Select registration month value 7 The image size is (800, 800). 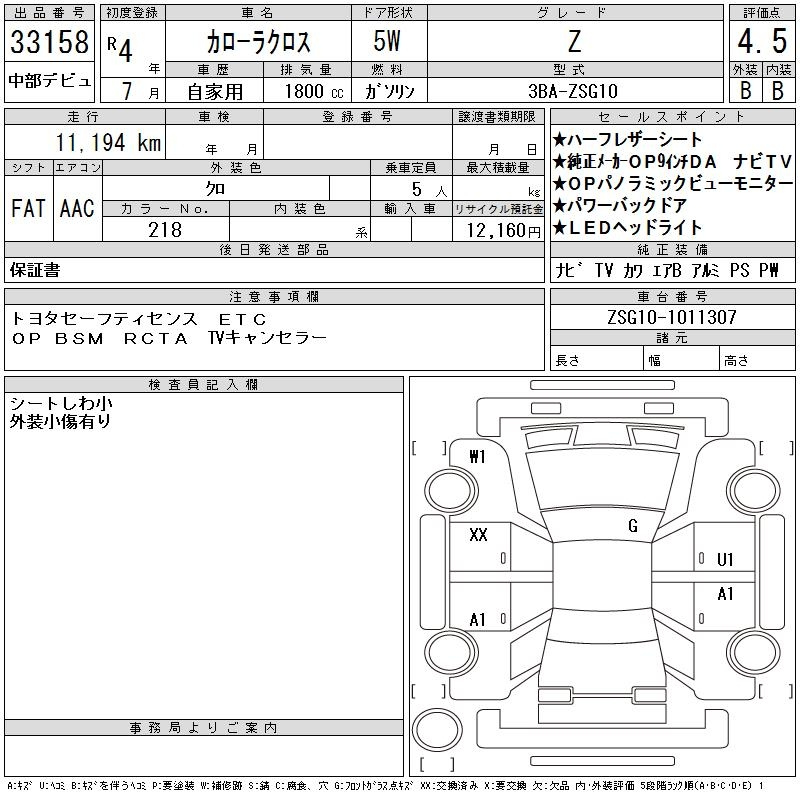click(127, 91)
